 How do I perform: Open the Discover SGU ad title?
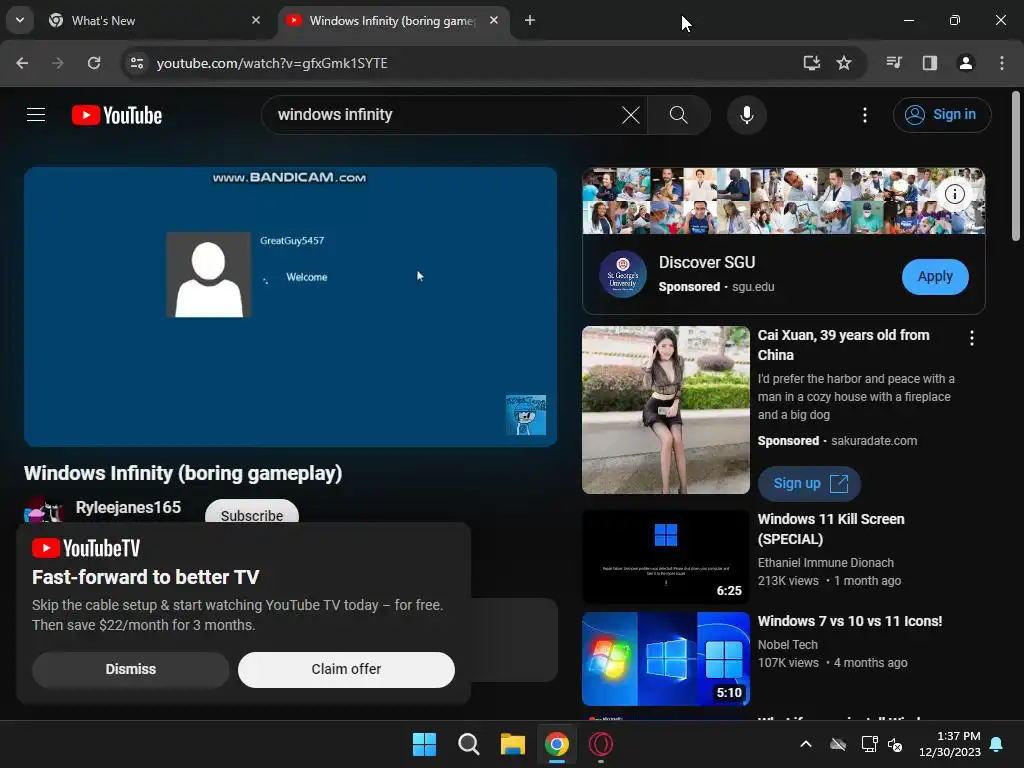(x=707, y=263)
